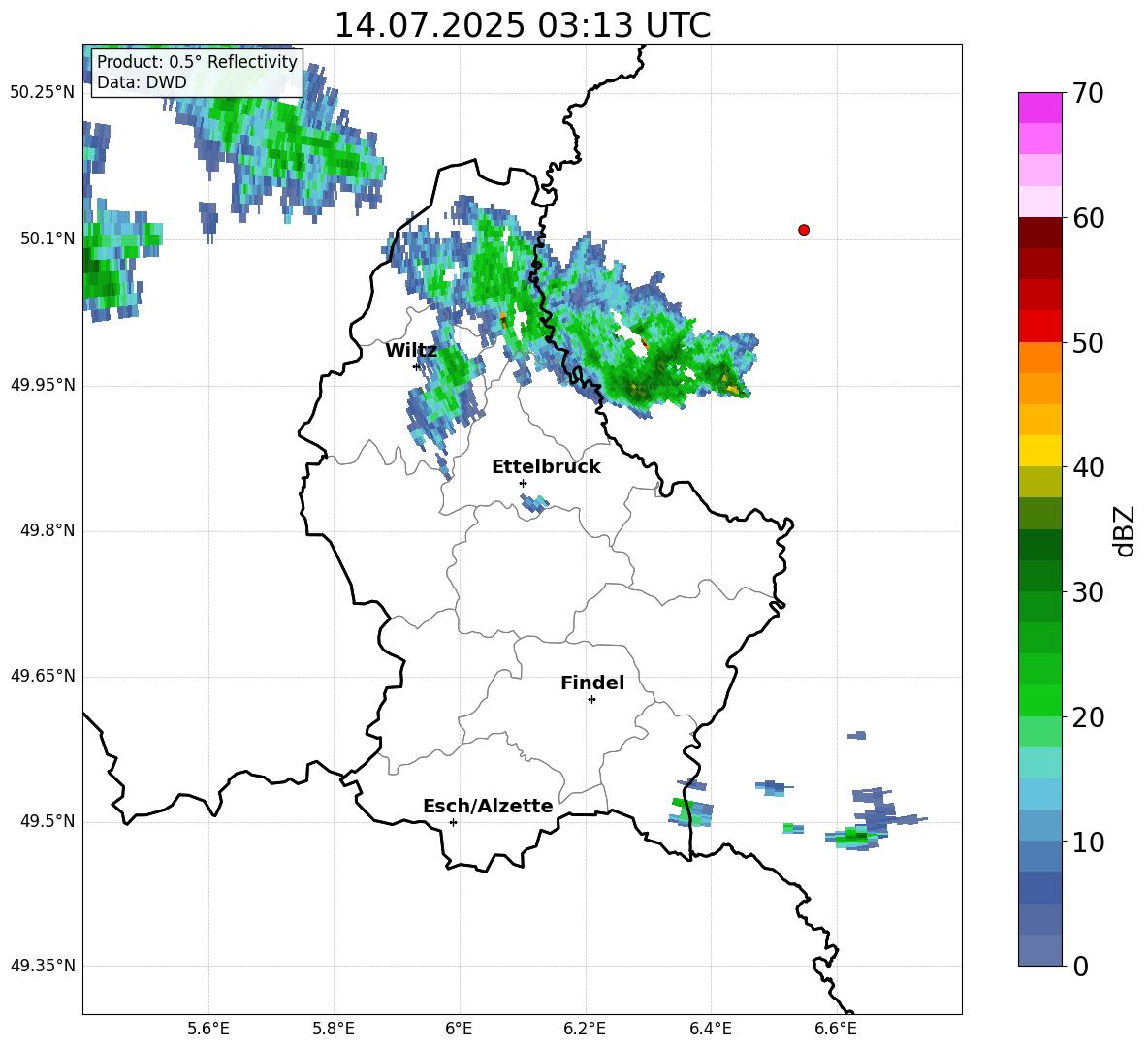Click the 6.6°E longitude label

pyautogui.click(x=836, y=1029)
